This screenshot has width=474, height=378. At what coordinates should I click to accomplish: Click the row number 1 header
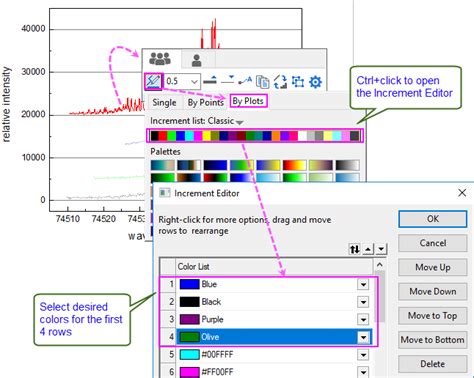(x=168, y=284)
